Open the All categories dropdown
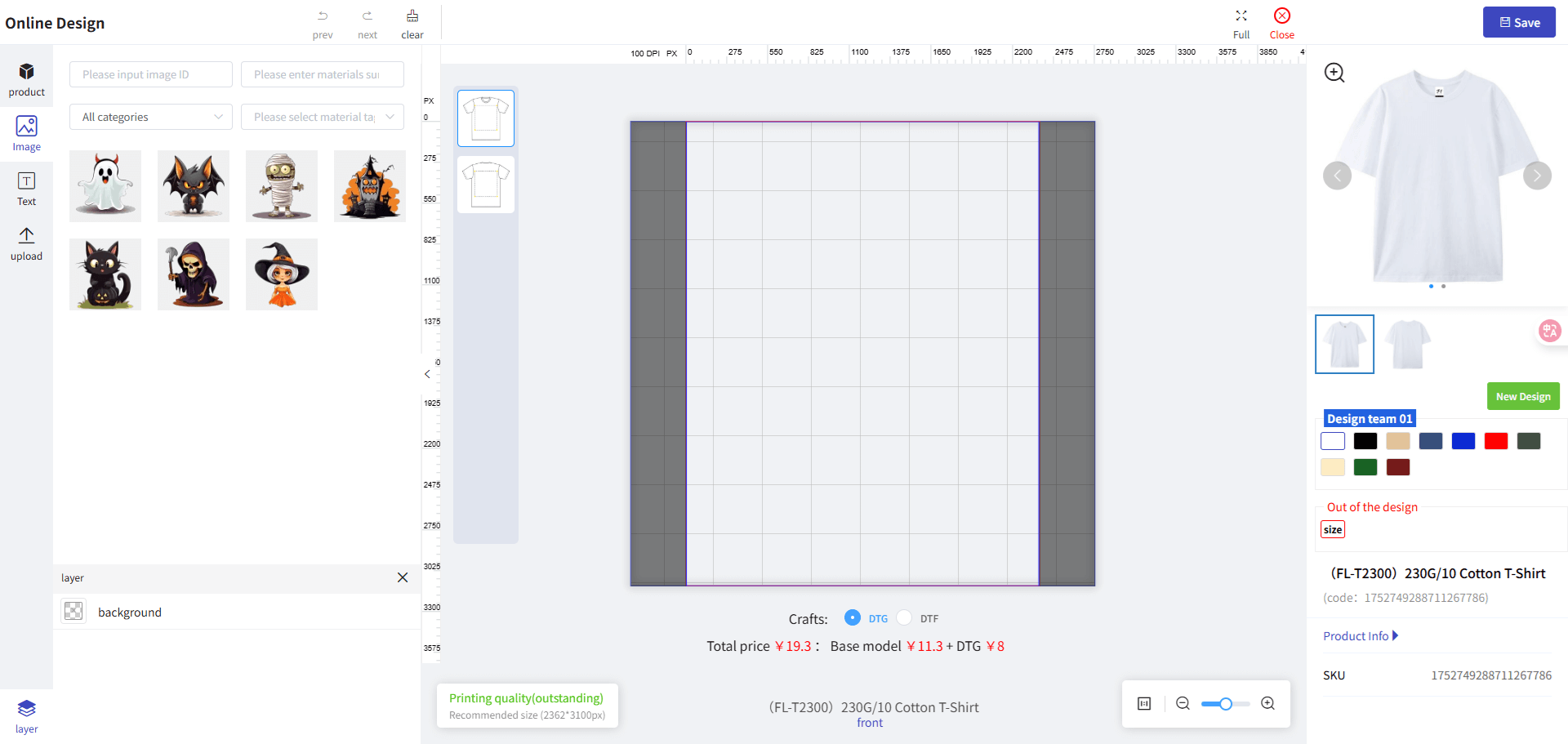 point(151,117)
